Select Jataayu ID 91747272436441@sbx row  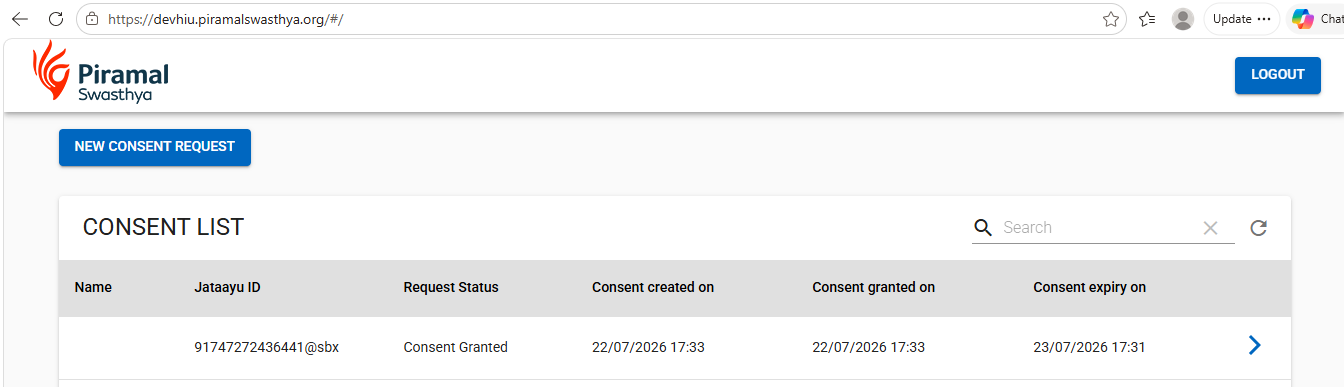click(675, 347)
